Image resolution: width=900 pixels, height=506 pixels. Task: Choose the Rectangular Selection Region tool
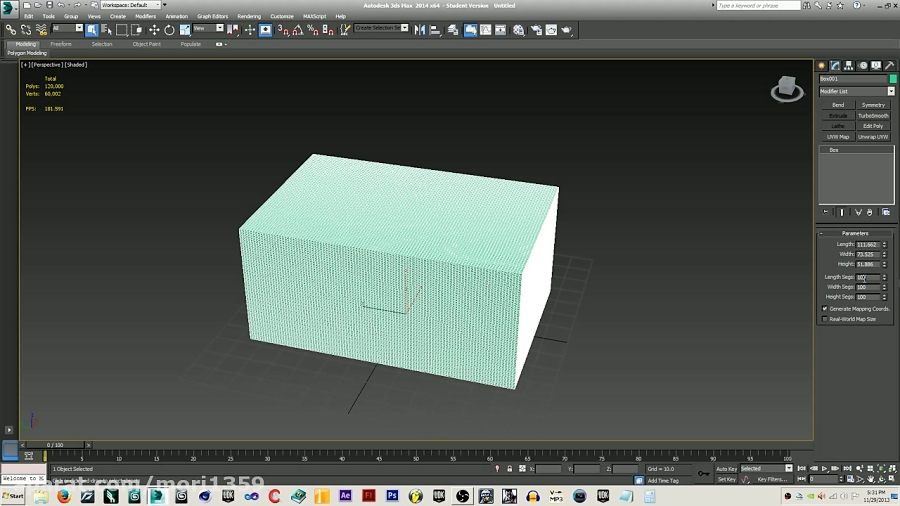(x=121, y=30)
